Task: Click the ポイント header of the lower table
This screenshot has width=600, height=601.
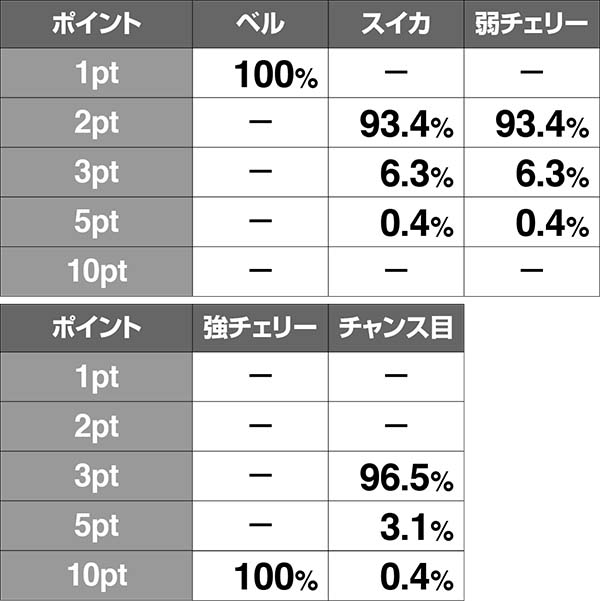Action: (x=96, y=327)
